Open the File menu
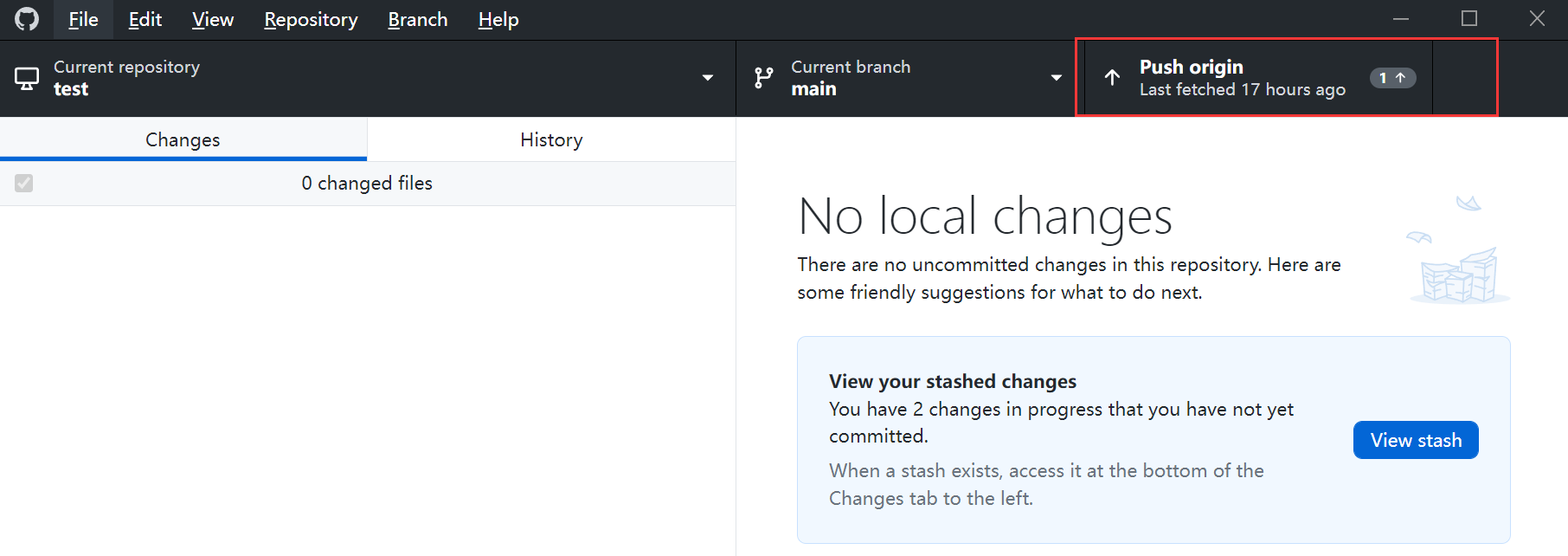 pos(83,19)
